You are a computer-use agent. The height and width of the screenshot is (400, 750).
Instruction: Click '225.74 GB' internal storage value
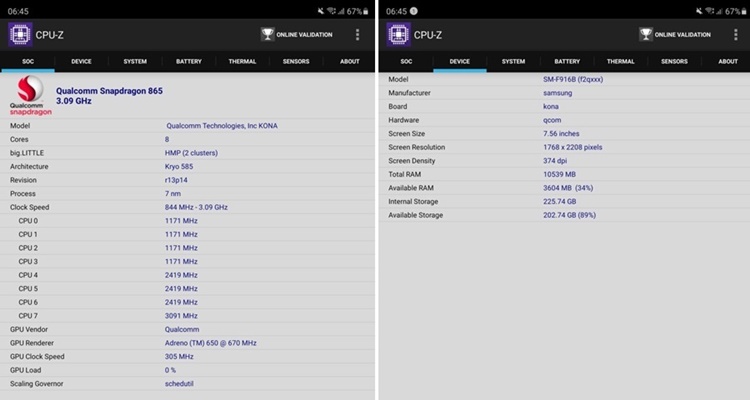(560, 201)
